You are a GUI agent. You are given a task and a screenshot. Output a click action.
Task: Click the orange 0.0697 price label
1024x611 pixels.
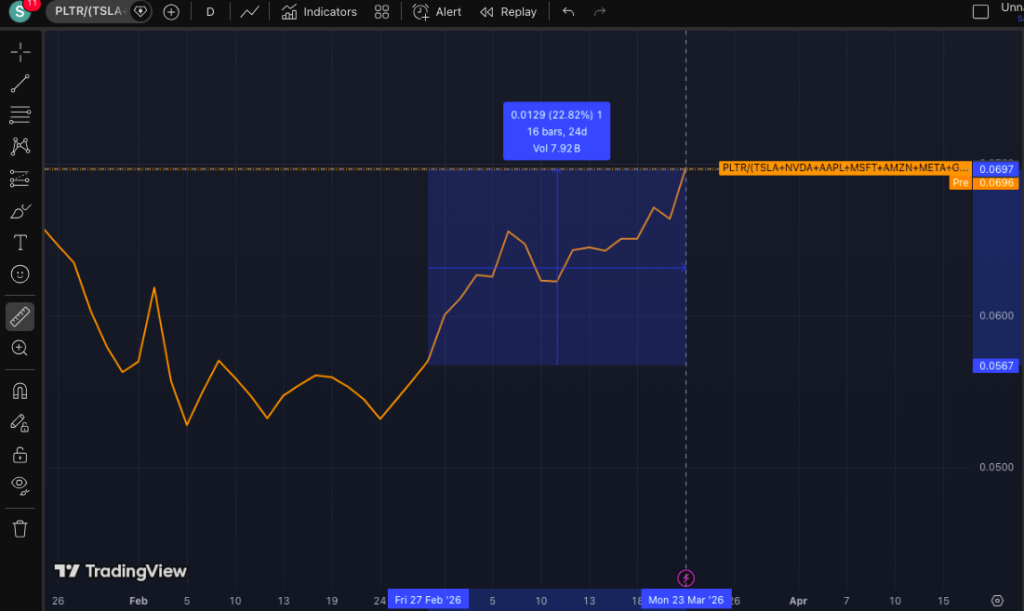click(x=996, y=169)
